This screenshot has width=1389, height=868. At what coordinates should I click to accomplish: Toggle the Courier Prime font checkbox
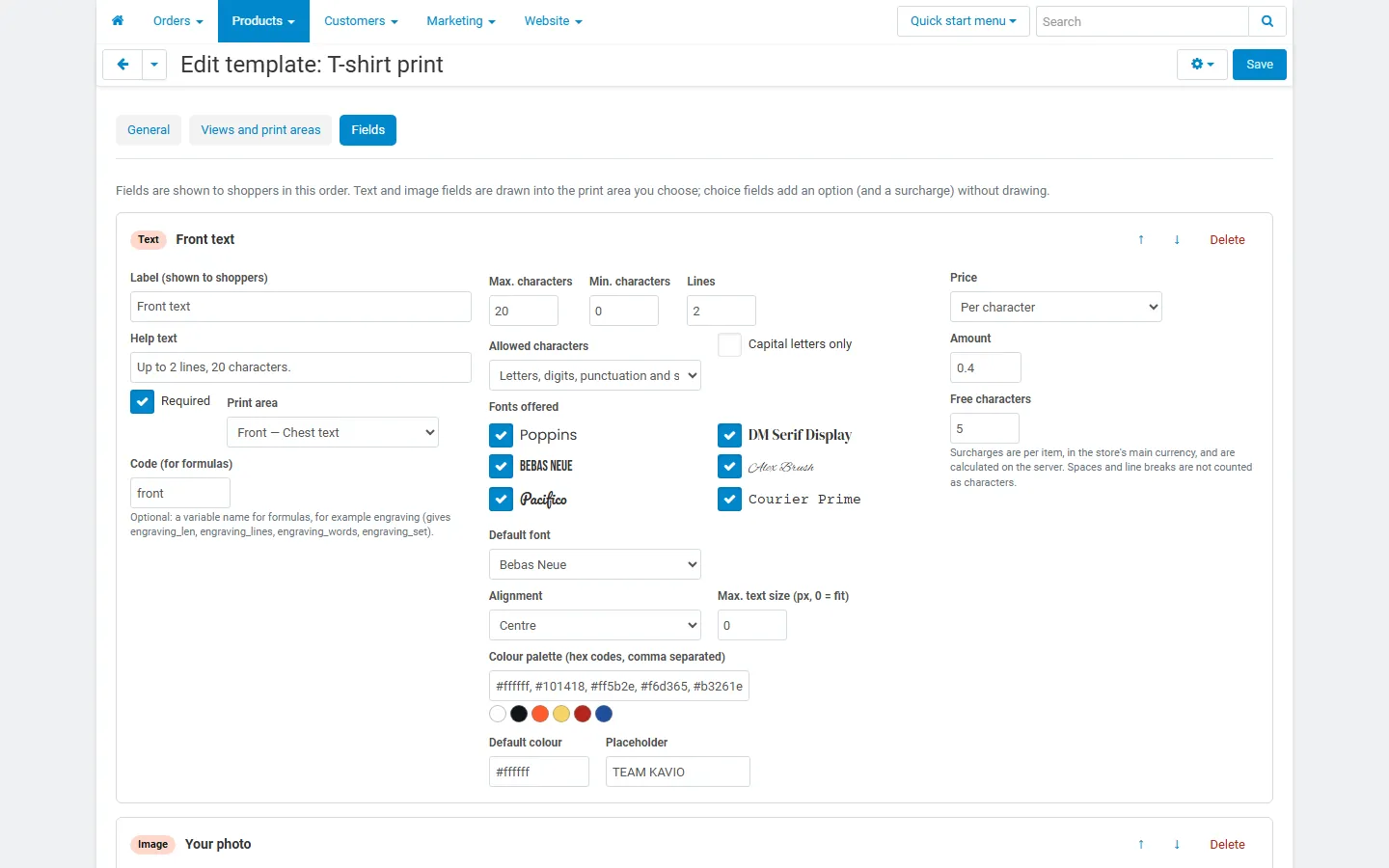pyautogui.click(x=729, y=499)
